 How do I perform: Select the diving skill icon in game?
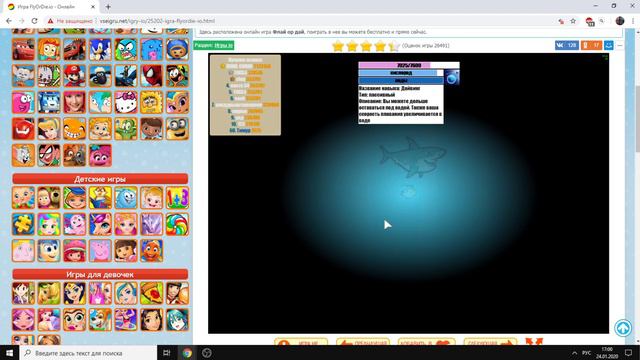tap(452, 77)
